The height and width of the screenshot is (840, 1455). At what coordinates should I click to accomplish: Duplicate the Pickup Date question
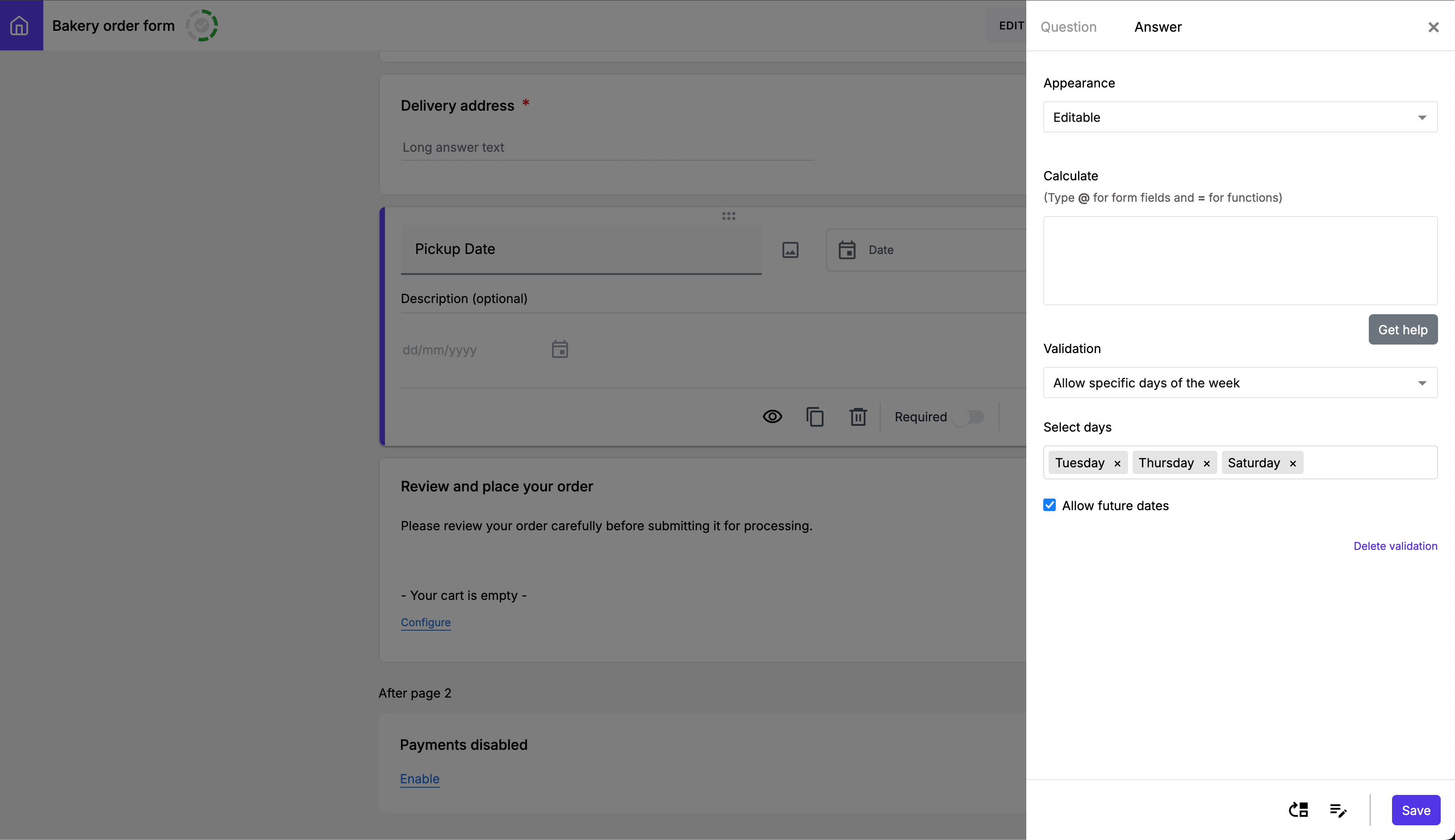(815, 416)
